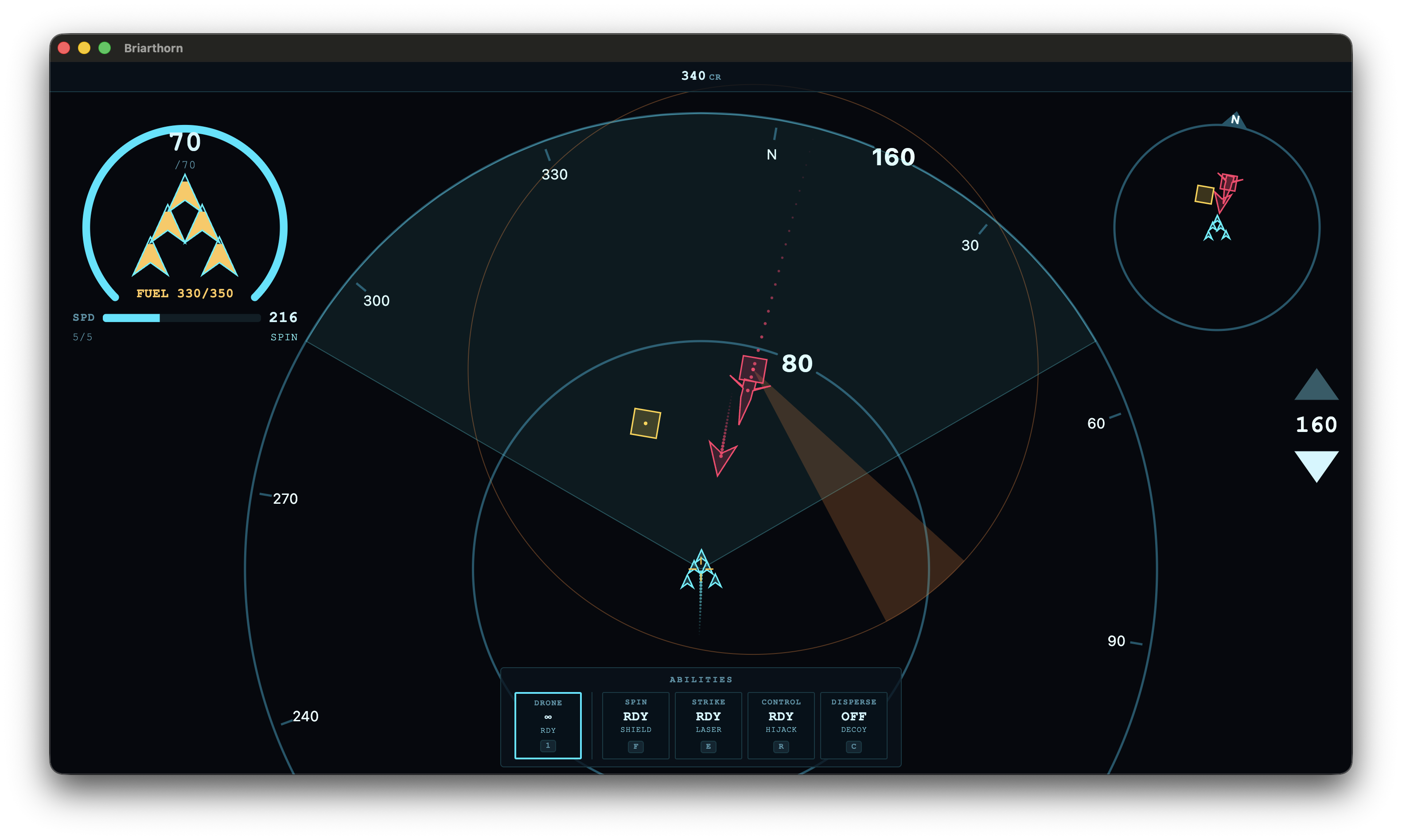The image size is (1402, 840).
Task: Click the 80 inner range ring label
Action: point(796,363)
